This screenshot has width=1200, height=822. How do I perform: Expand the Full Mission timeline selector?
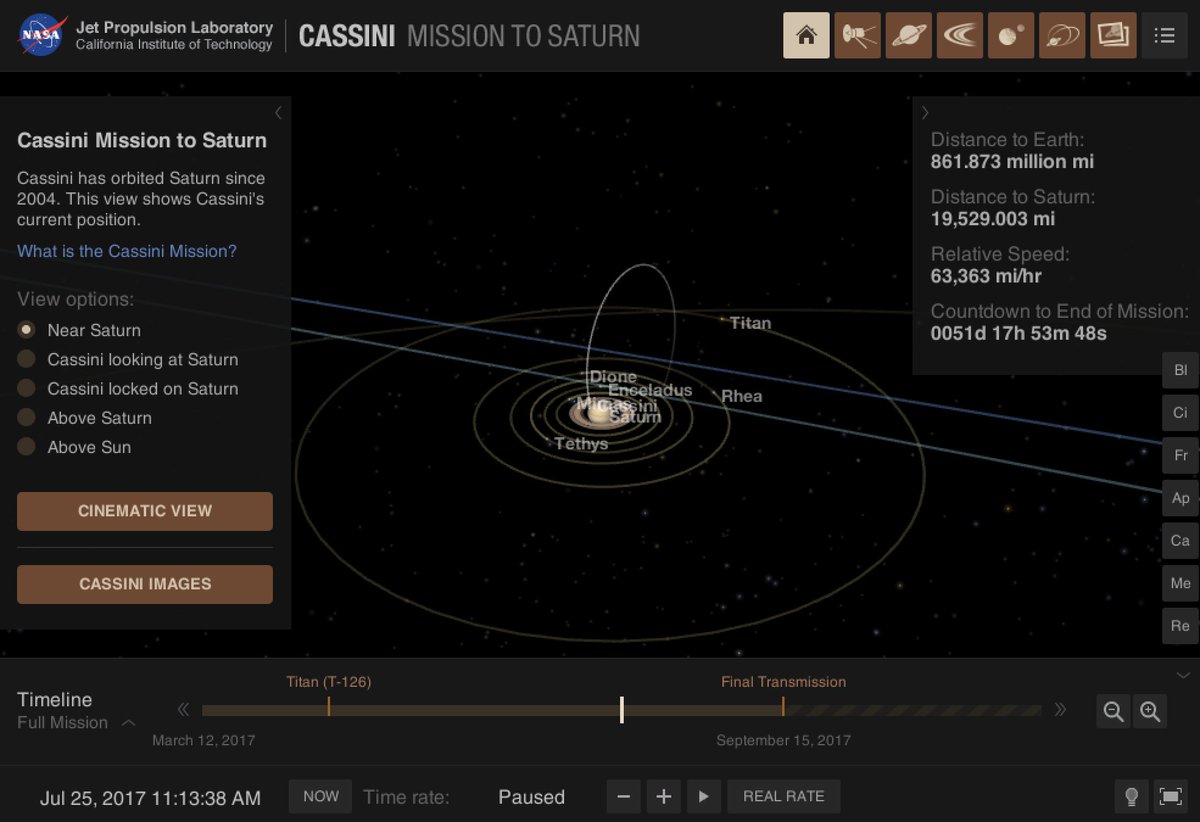(x=129, y=723)
